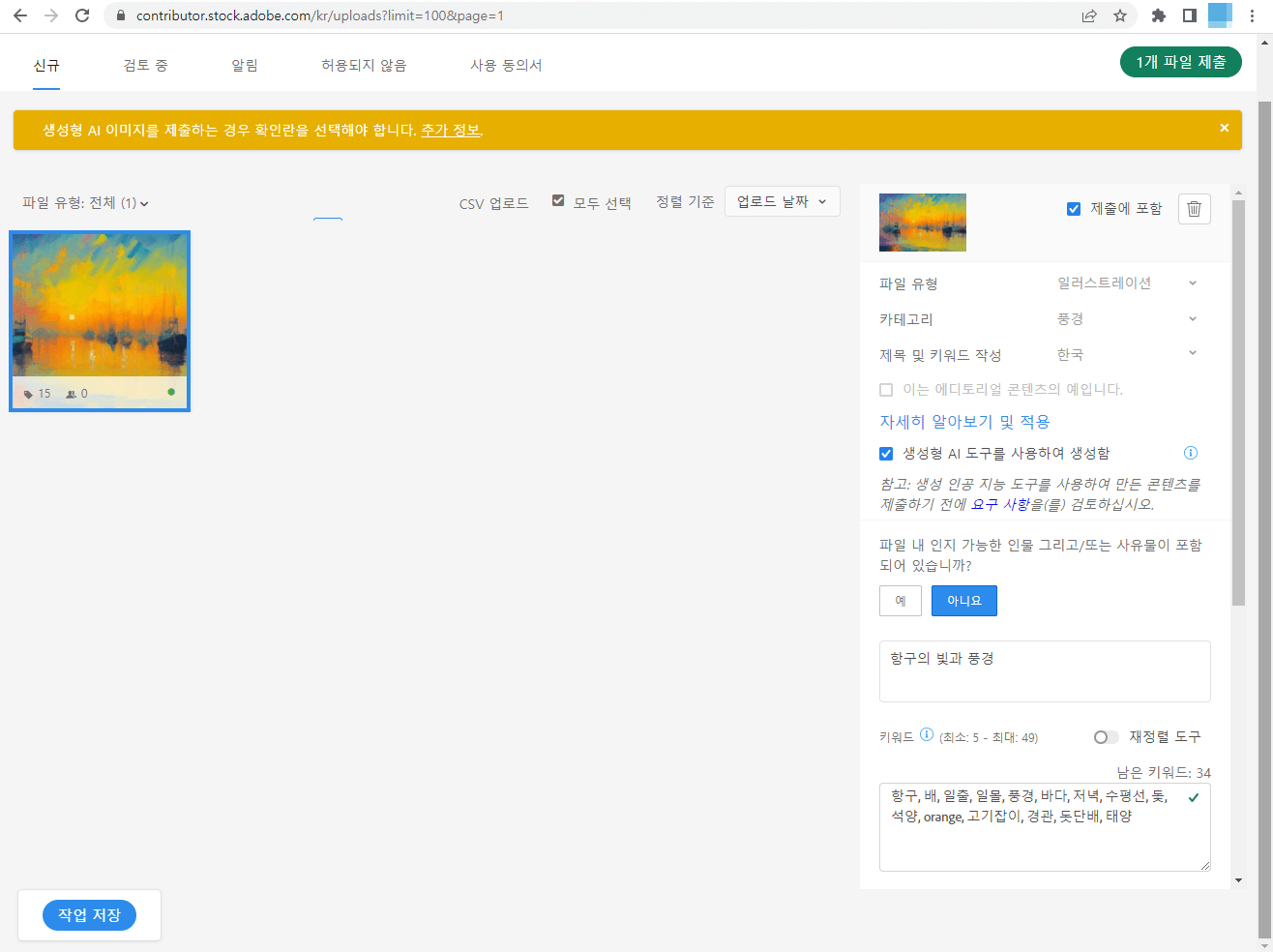Image resolution: width=1273 pixels, height=952 pixels.
Task: Uncheck the 제출에 포함 checkbox
Action: pyautogui.click(x=1074, y=207)
